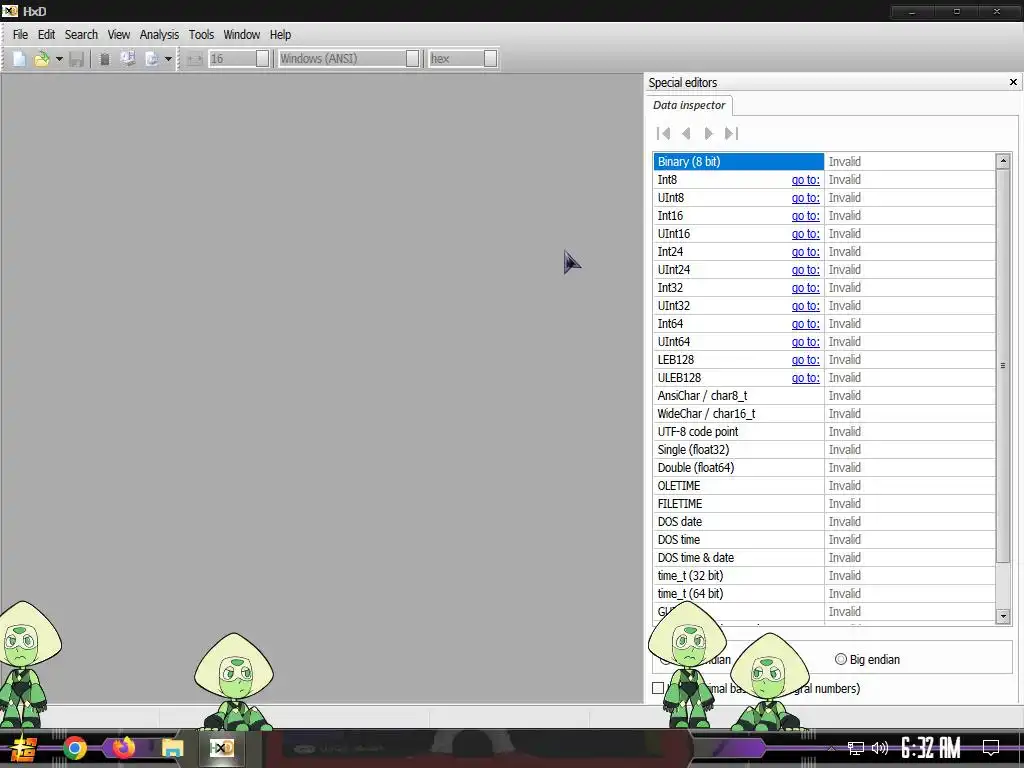Select the Data inspector tab
The height and width of the screenshot is (768, 1024).
click(689, 105)
